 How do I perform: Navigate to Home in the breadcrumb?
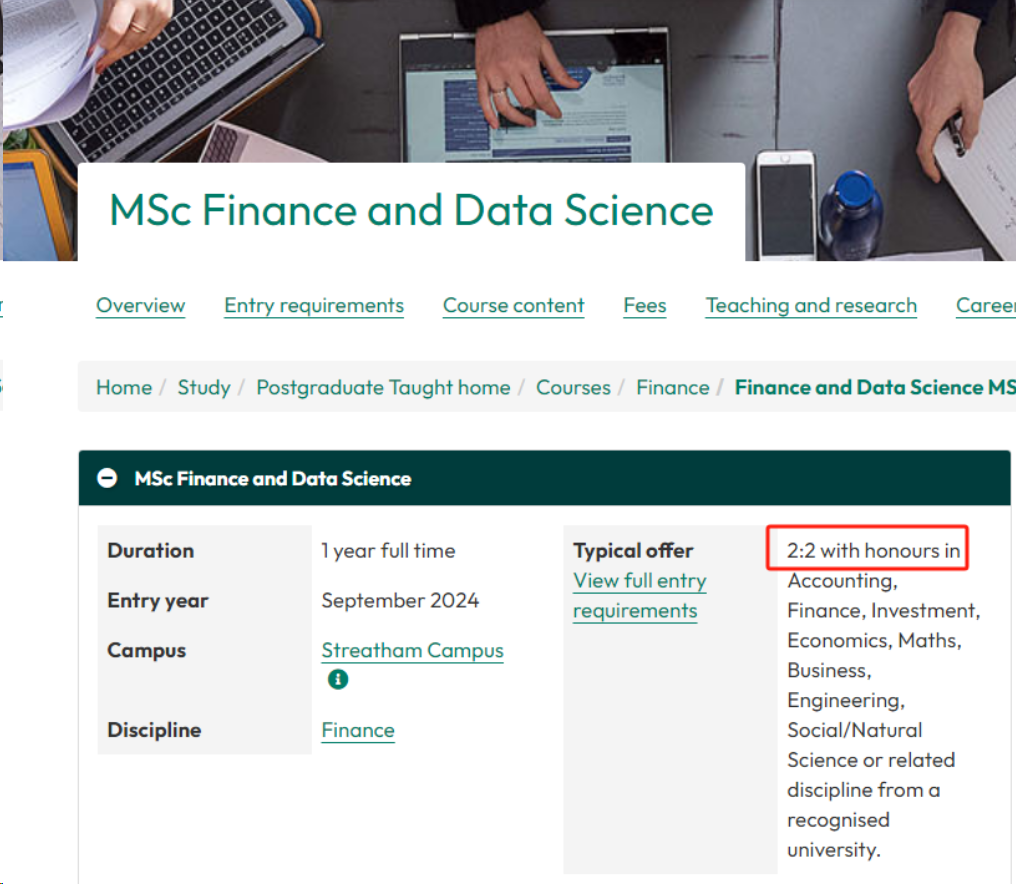(124, 388)
